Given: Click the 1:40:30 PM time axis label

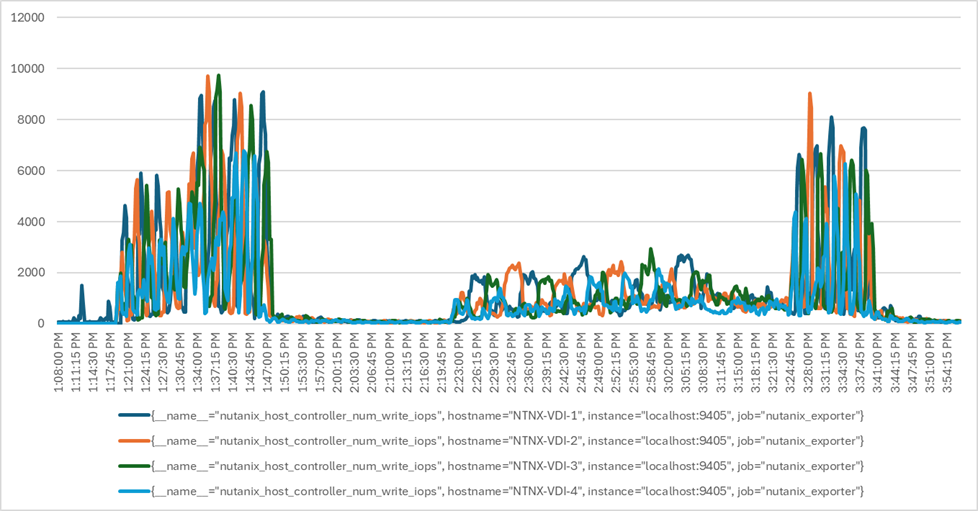Looking at the screenshot, I should coord(233,363).
